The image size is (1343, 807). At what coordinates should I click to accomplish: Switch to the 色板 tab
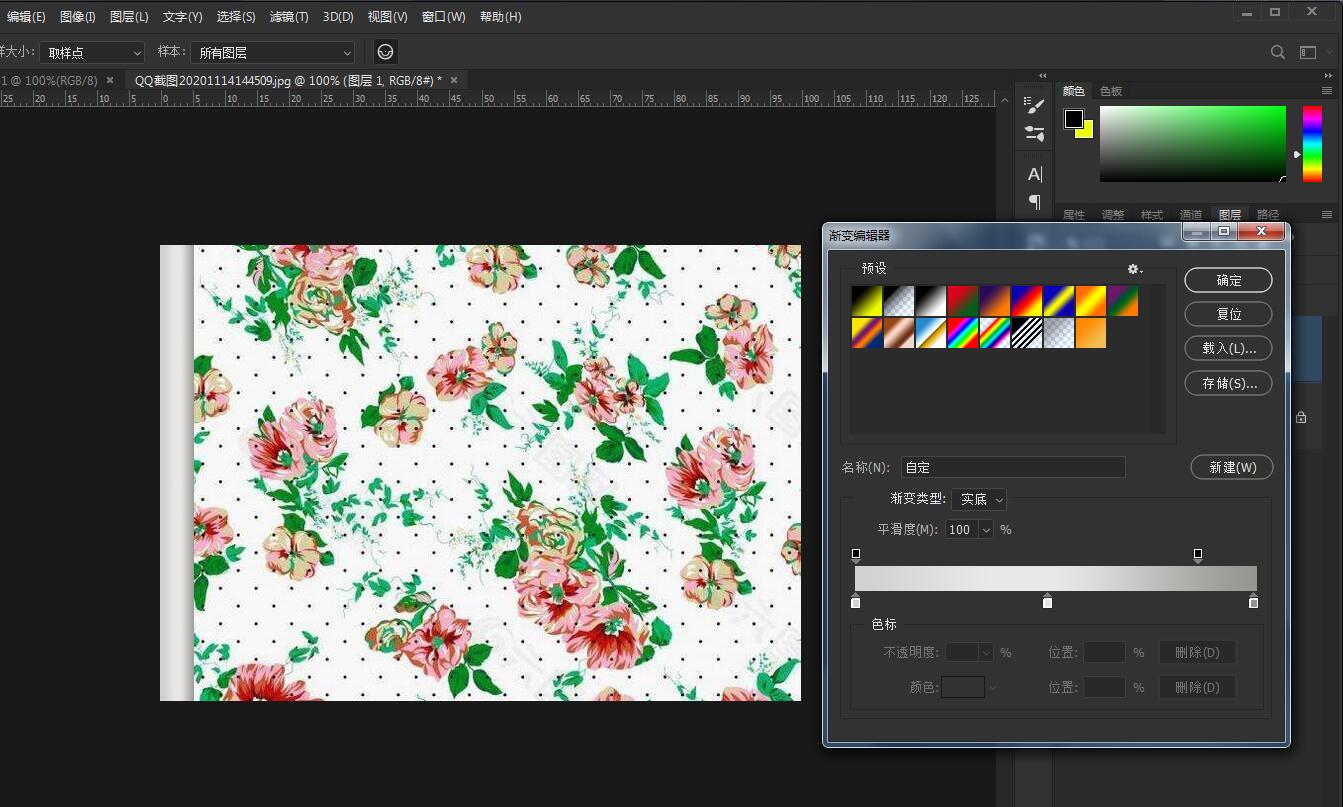click(1111, 91)
